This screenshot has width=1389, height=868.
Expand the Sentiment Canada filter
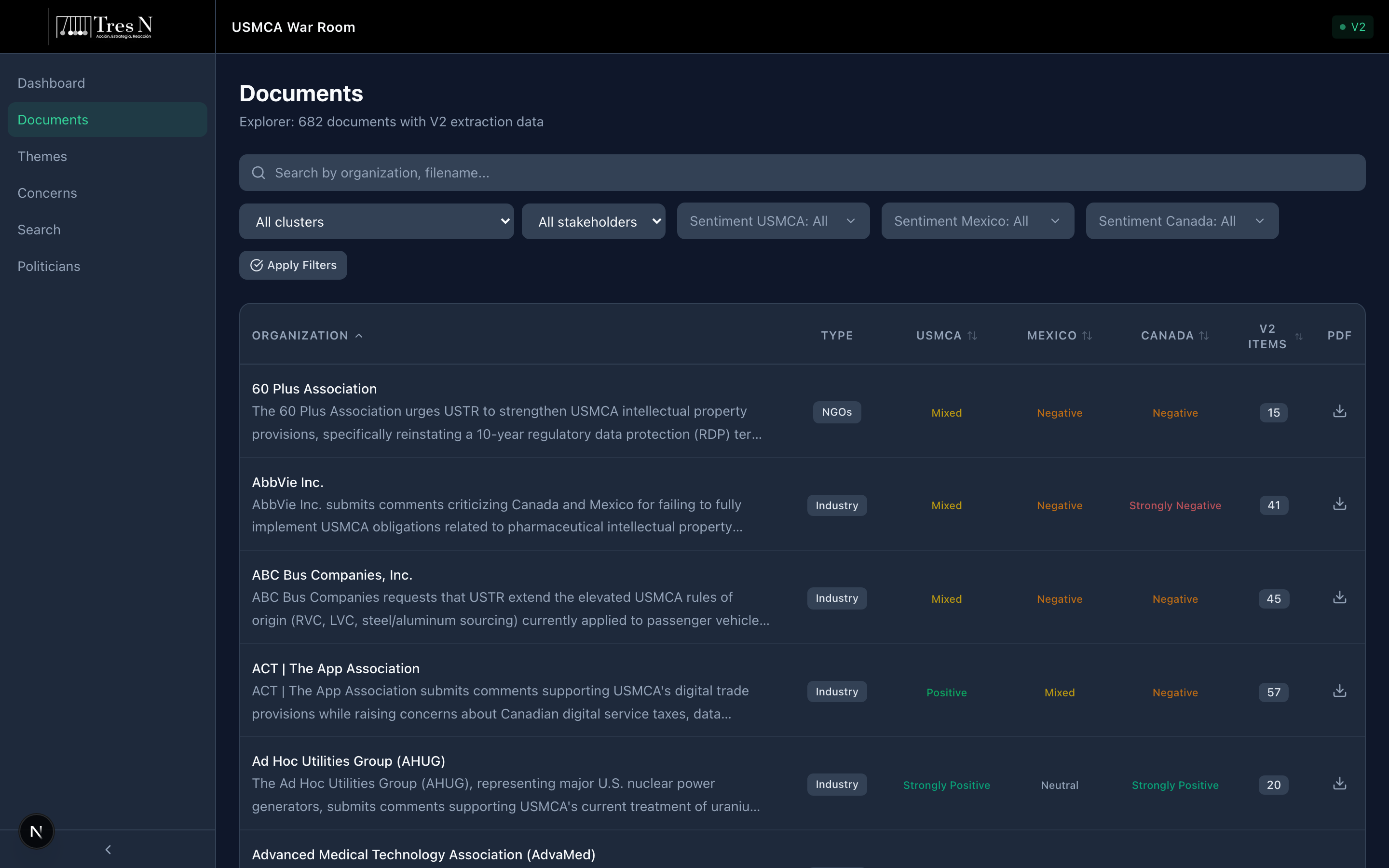pyautogui.click(x=1181, y=221)
